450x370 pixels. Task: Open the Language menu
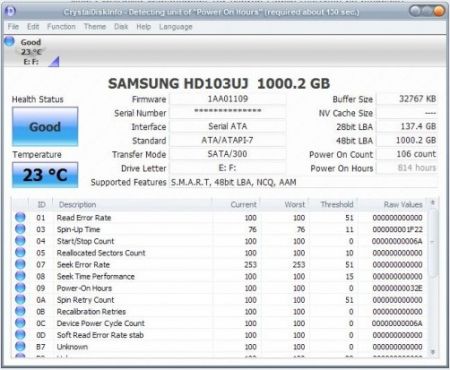pyautogui.click(x=176, y=27)
